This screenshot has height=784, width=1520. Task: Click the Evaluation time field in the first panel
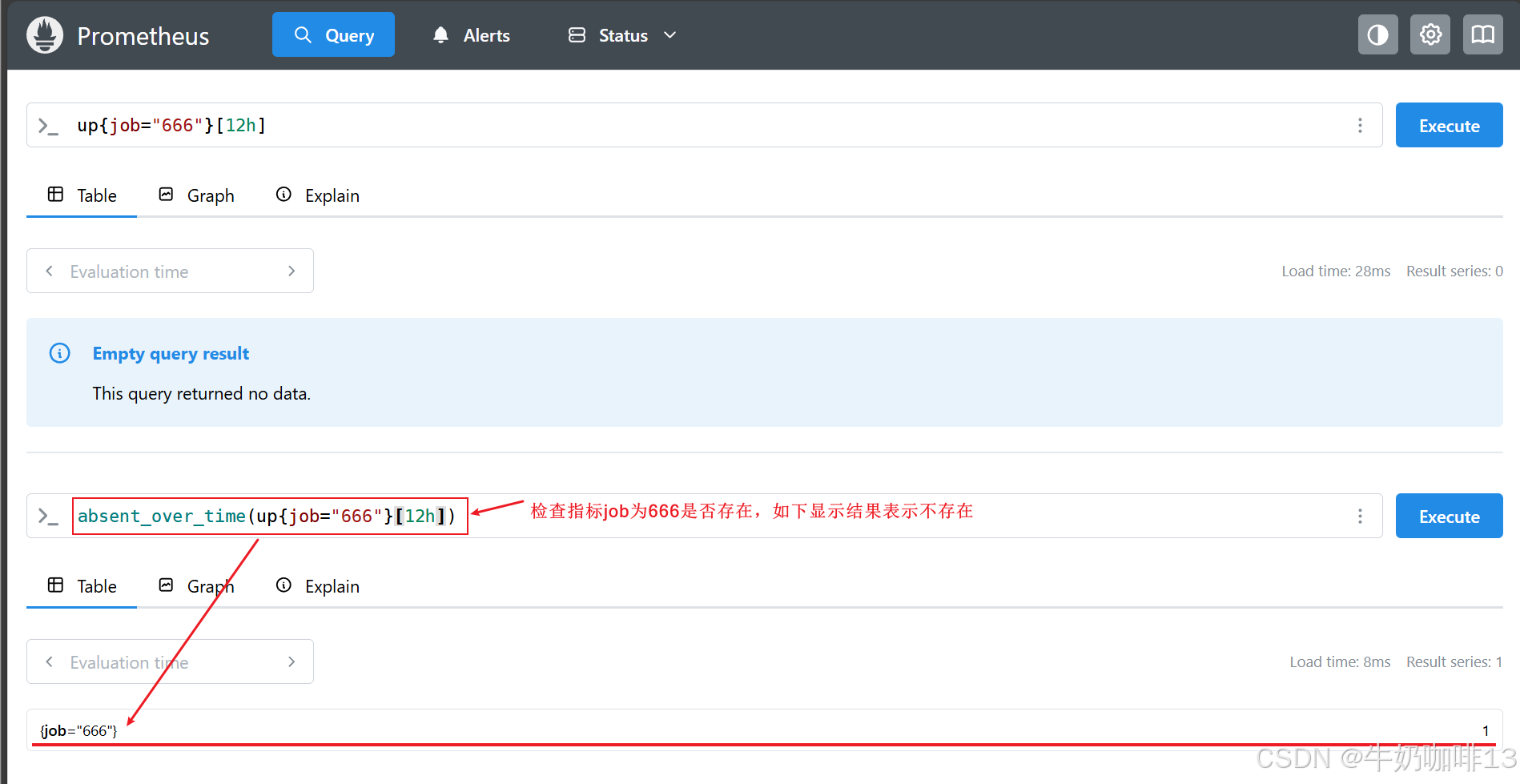click(x=170, y=271)
